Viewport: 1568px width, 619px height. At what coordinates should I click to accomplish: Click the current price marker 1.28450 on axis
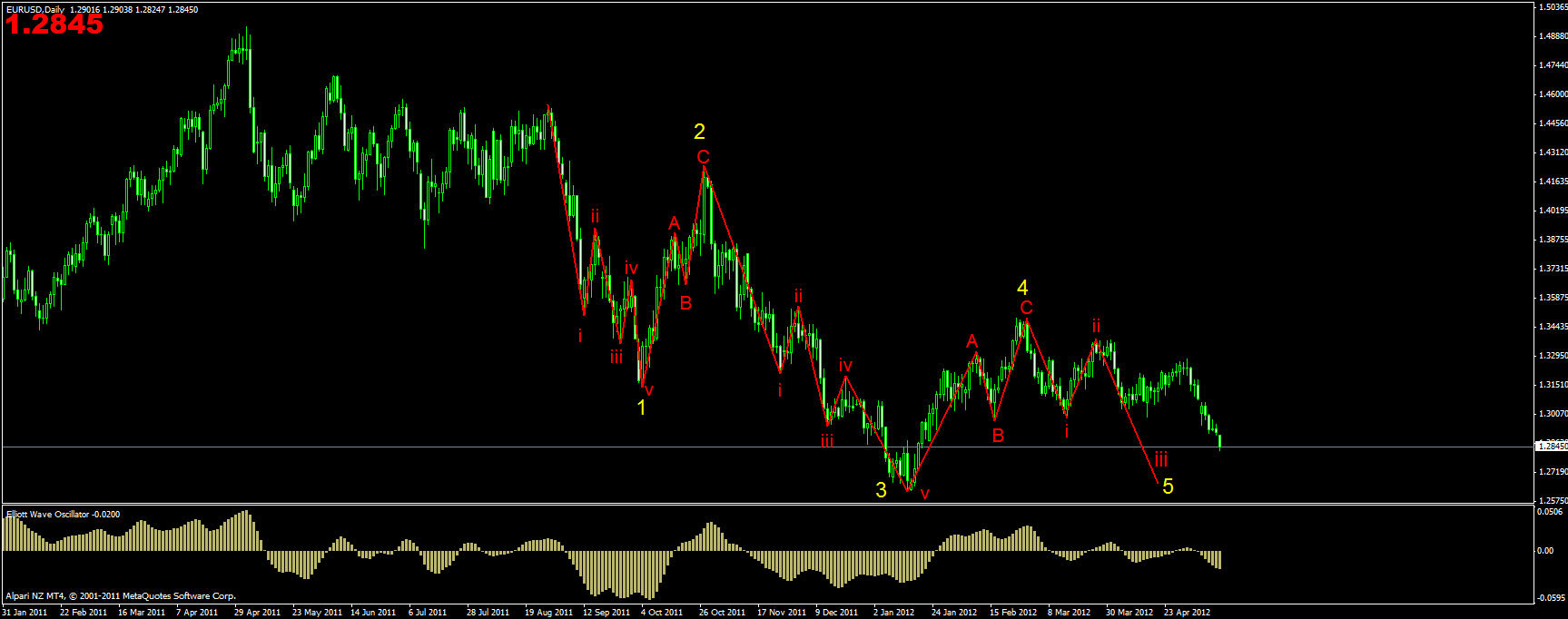[1552, 446]
